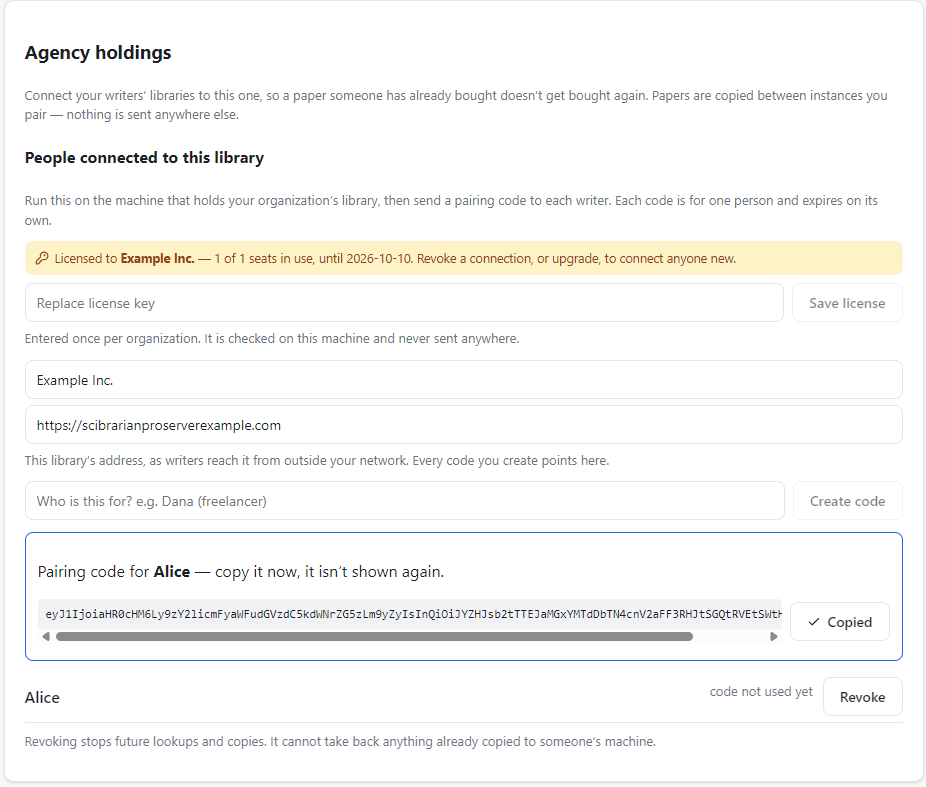Click the instruction beginning 'Run this on the machine'

click(451, 210)
